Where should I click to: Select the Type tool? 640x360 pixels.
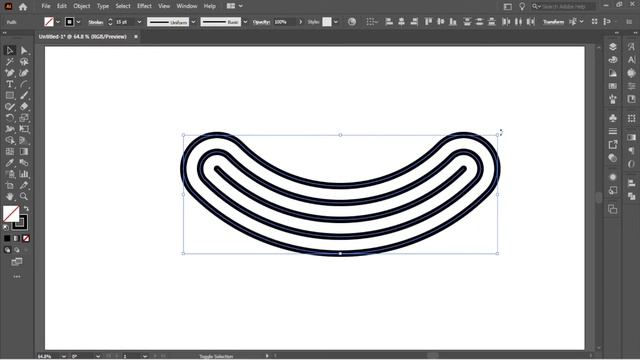[x=10, y=84]
